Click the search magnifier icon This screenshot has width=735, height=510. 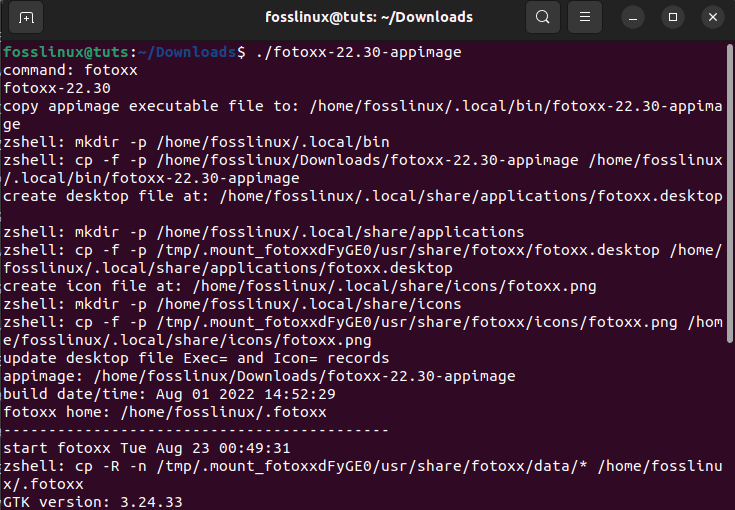[x=542, y=17]
